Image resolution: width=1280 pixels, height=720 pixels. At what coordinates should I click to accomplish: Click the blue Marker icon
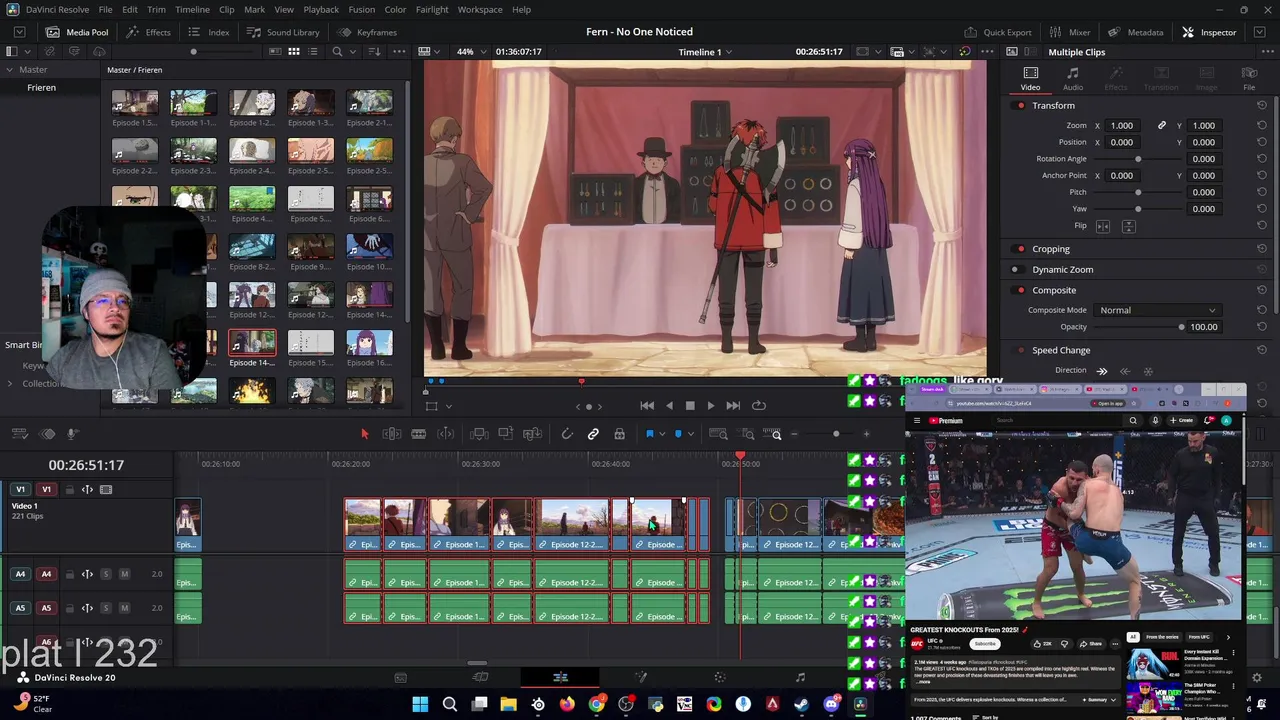(x=678, y=434)
